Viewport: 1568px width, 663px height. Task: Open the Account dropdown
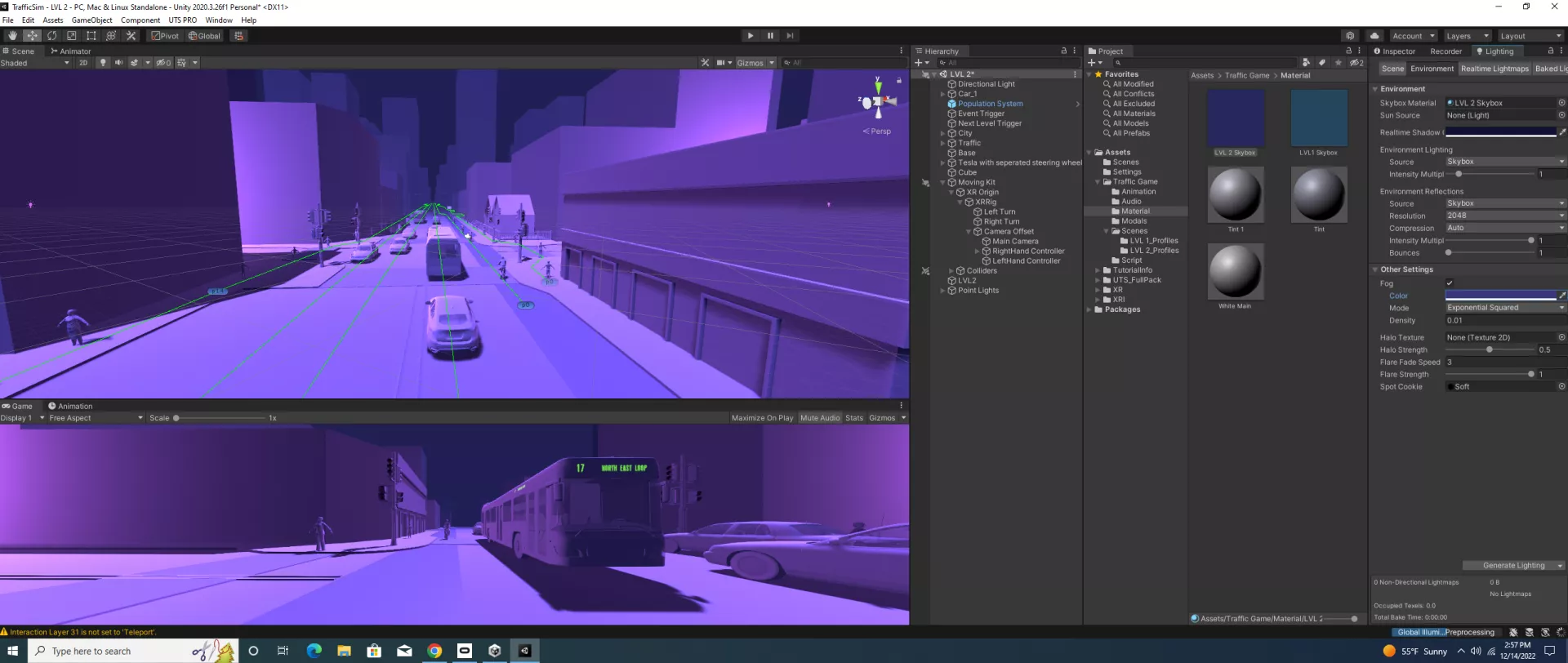click(x=1413, y=36)
